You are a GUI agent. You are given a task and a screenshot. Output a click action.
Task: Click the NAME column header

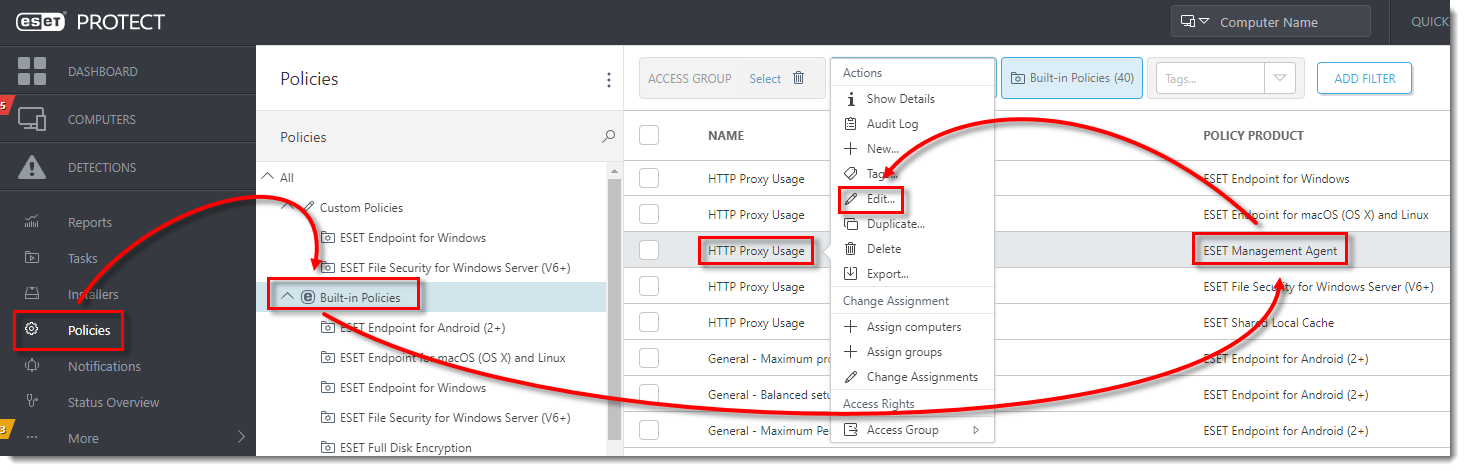tap(726, 135)
